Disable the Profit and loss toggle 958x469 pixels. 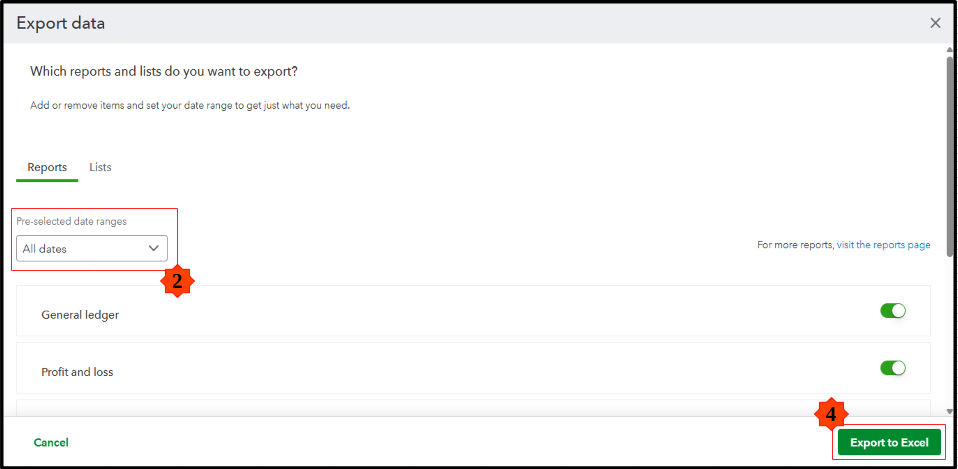(x=892, y=368)
